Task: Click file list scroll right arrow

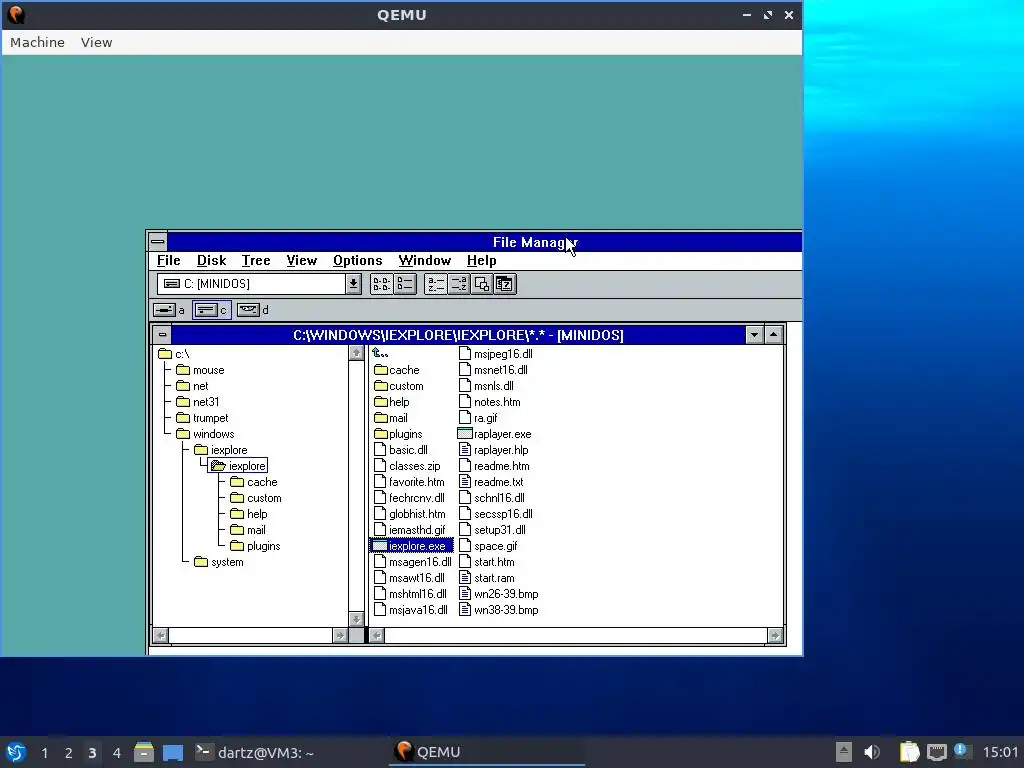Action: (x=775, y=635)
